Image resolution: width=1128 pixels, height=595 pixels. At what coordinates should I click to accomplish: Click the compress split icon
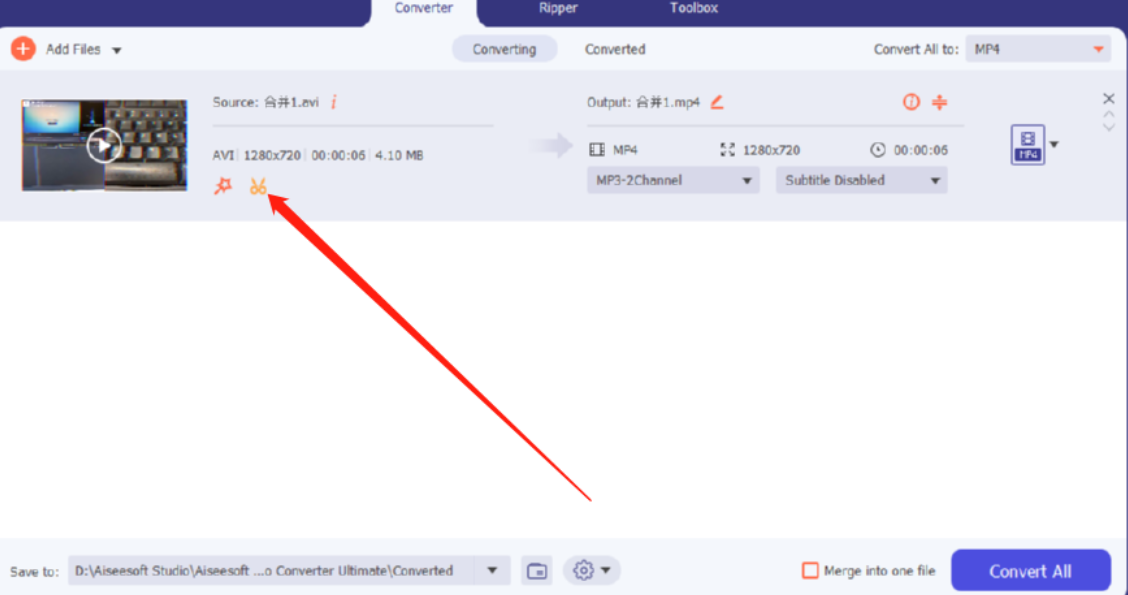click(939, 102)
